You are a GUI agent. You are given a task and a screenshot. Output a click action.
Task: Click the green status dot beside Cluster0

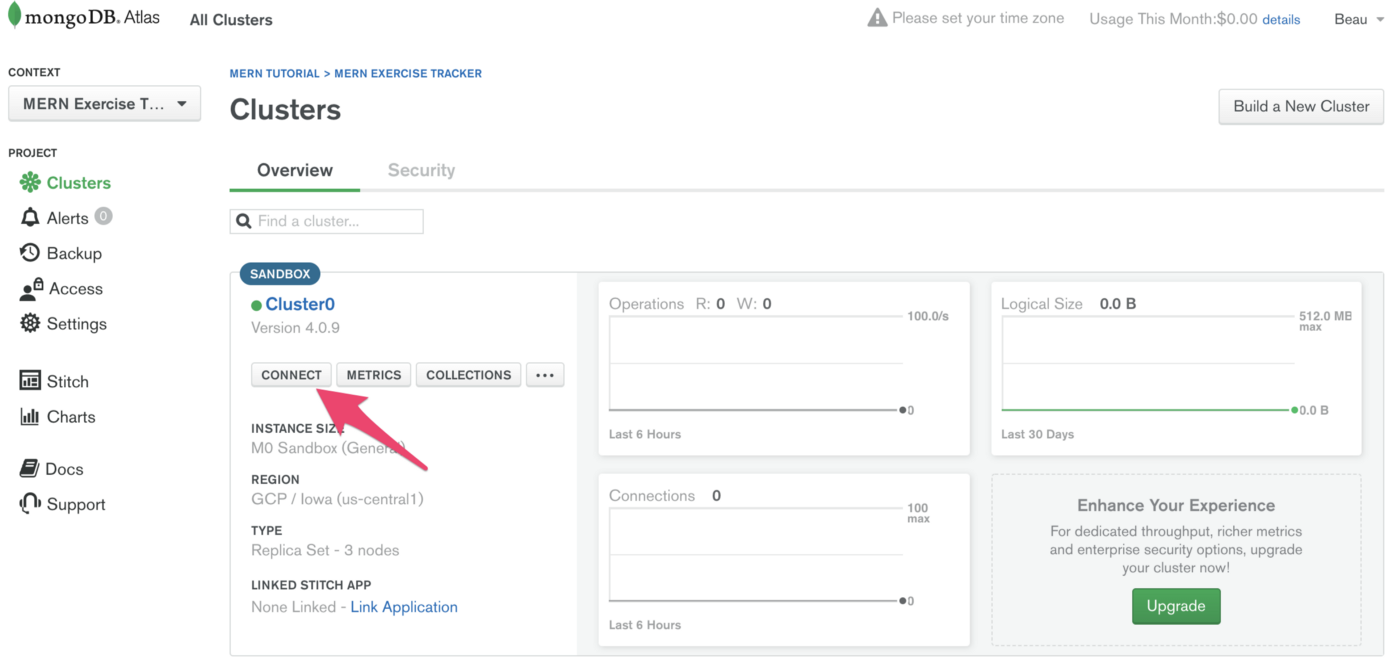256,305
